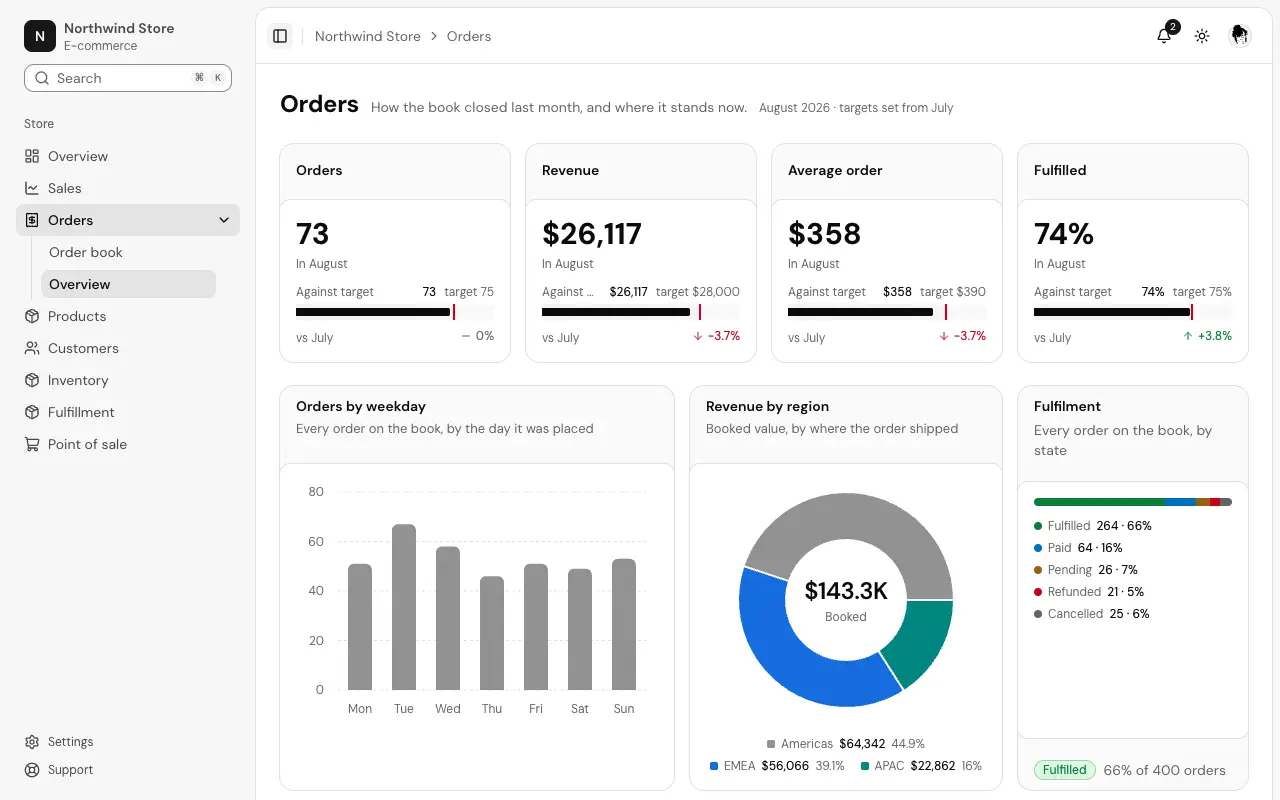
Task: Click the search magnifier icon
Action: [42, 78]
